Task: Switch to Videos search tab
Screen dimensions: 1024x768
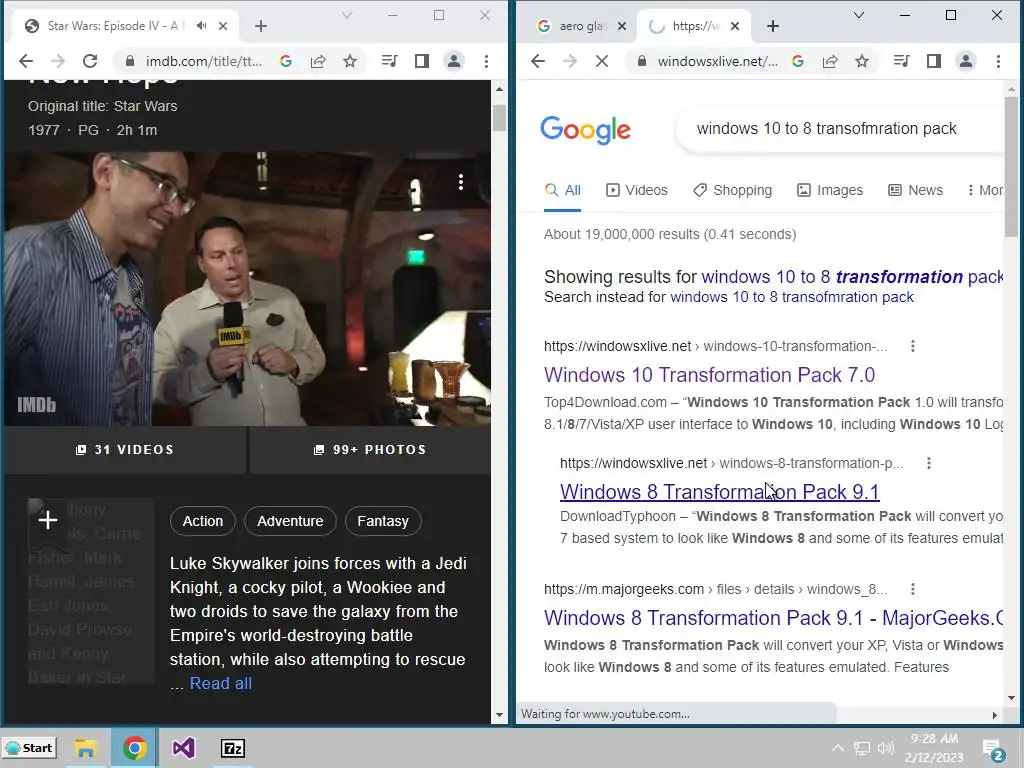Action: coord(637,191)
